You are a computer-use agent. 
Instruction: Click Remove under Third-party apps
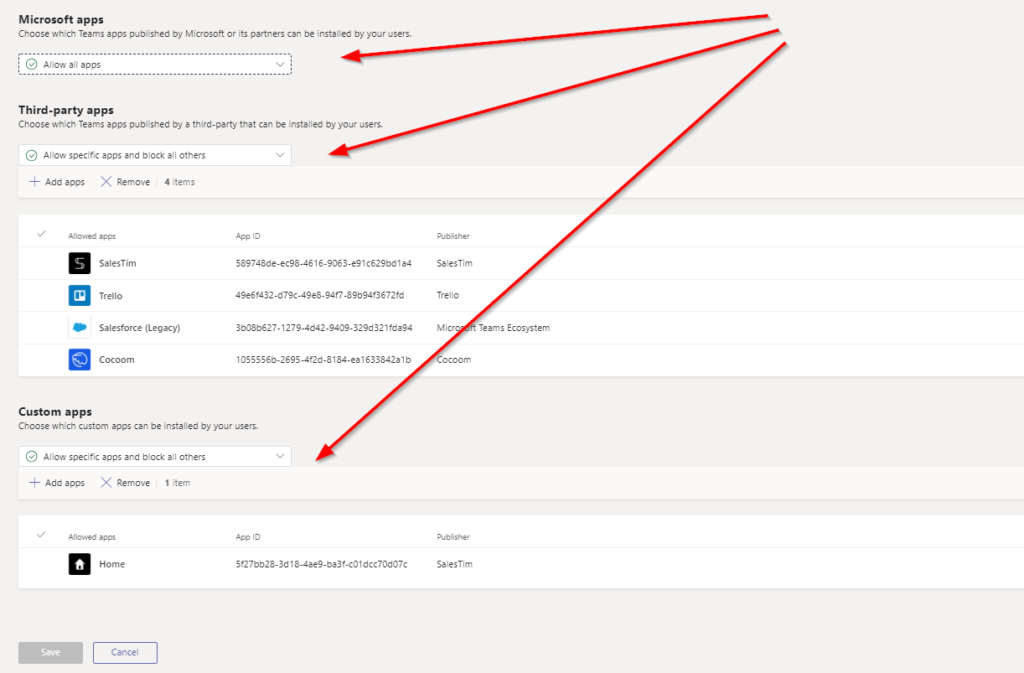coord(125,181)
